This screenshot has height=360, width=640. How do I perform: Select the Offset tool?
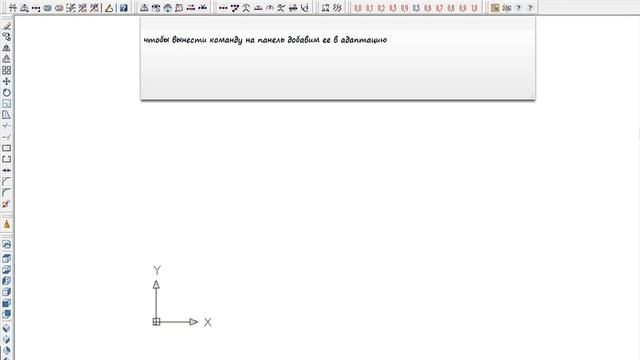[x=7, y=59]
